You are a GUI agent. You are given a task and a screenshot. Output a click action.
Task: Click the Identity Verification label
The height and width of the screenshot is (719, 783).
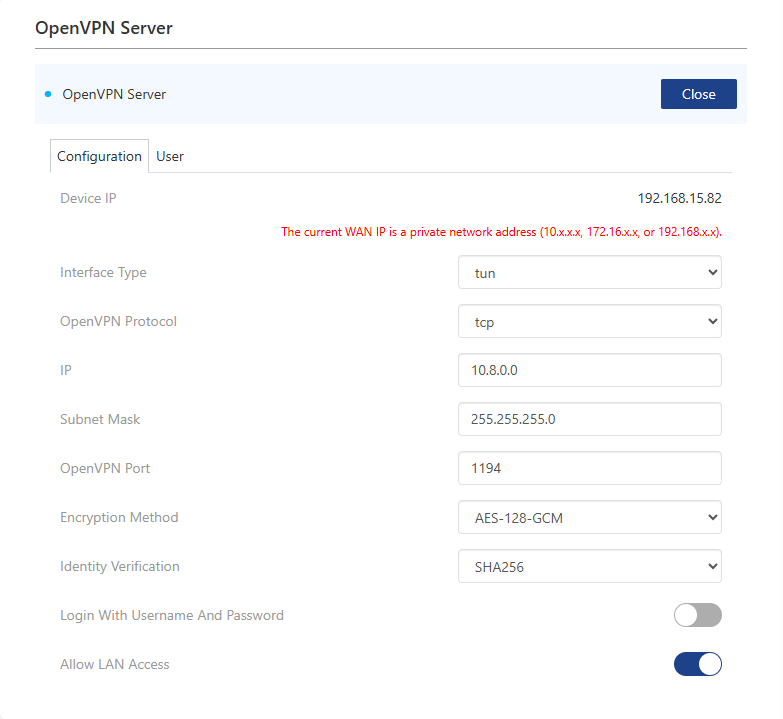120,566
